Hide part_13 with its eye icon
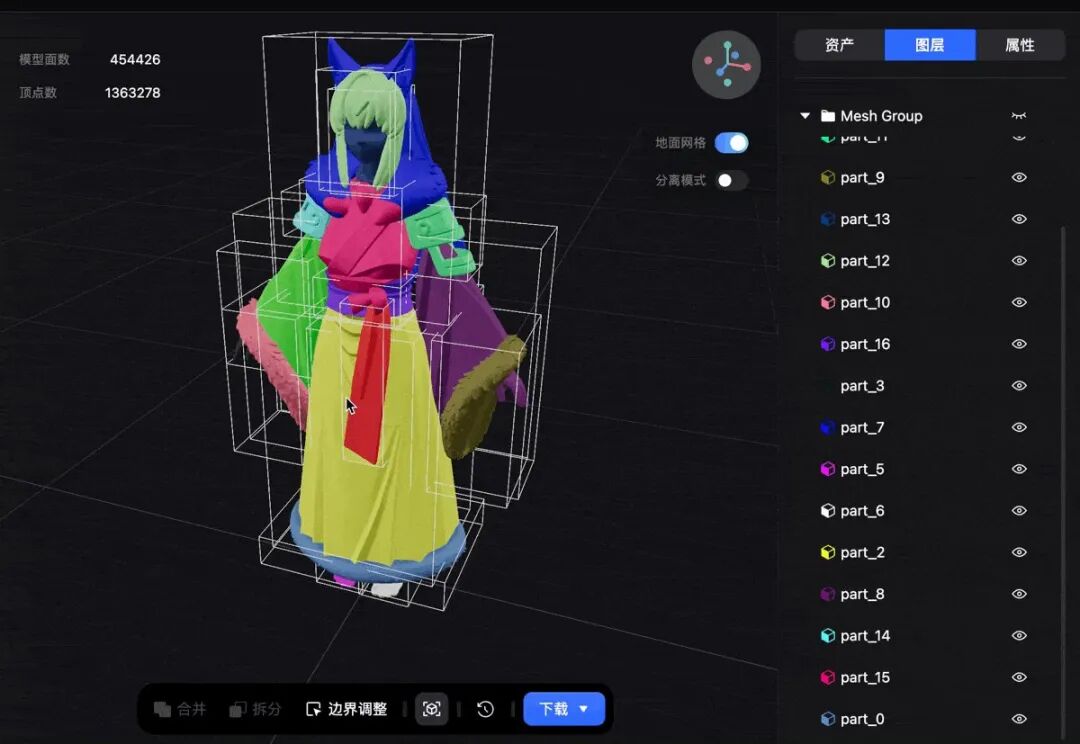The width and height of the screenshot is (1080, 744). pos(1019,219)
